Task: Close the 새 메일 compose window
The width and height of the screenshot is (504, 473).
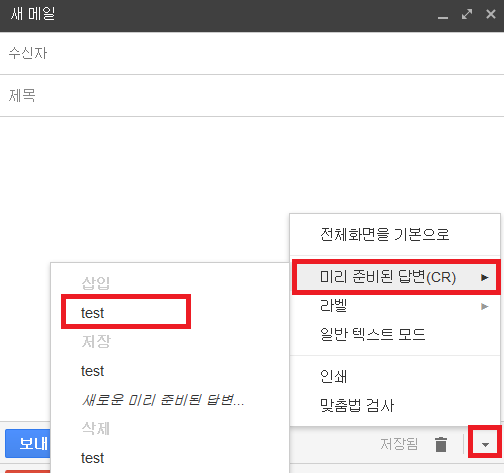Action: point(491,14)
